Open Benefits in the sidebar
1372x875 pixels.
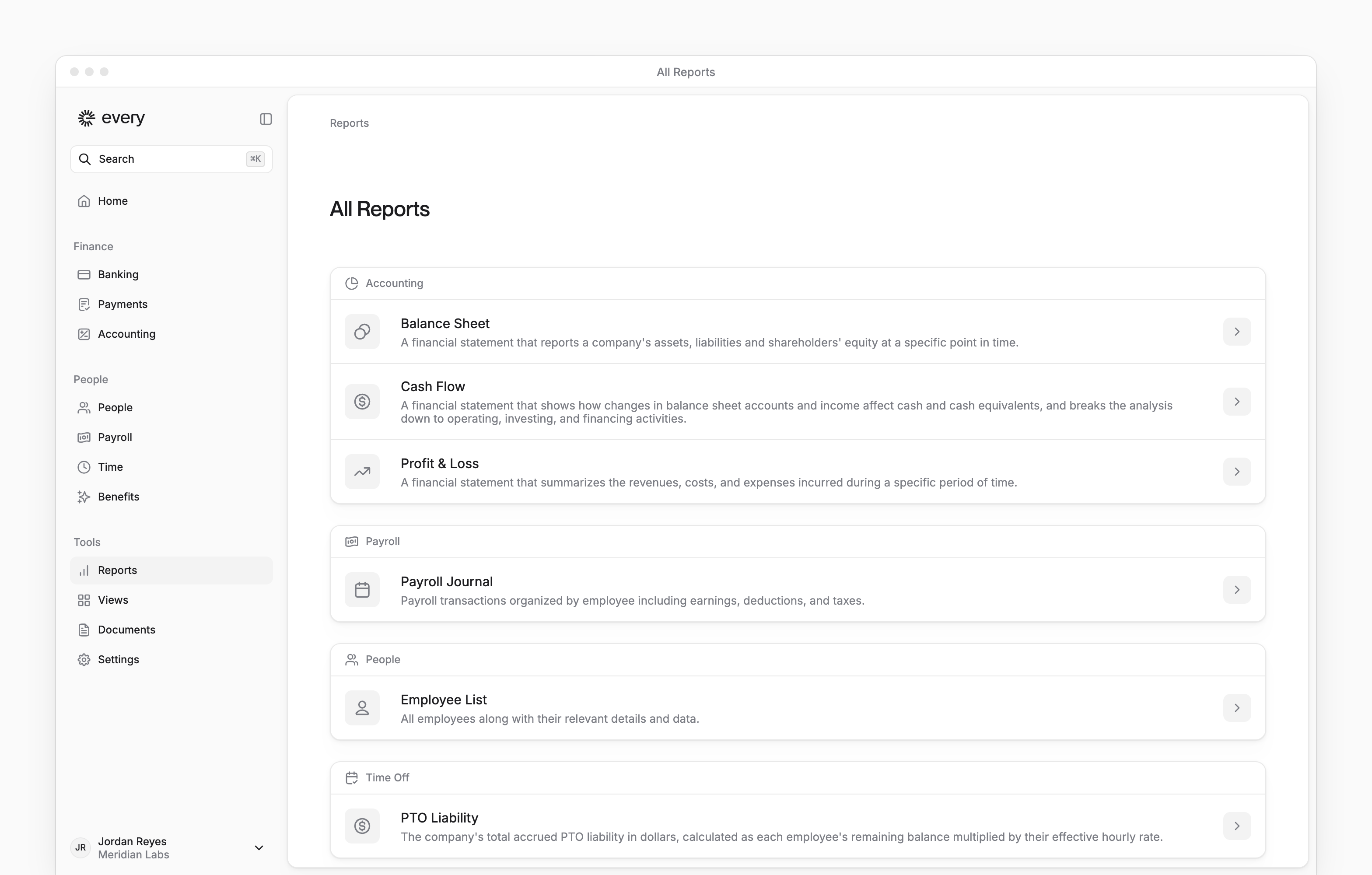point(171,497)
